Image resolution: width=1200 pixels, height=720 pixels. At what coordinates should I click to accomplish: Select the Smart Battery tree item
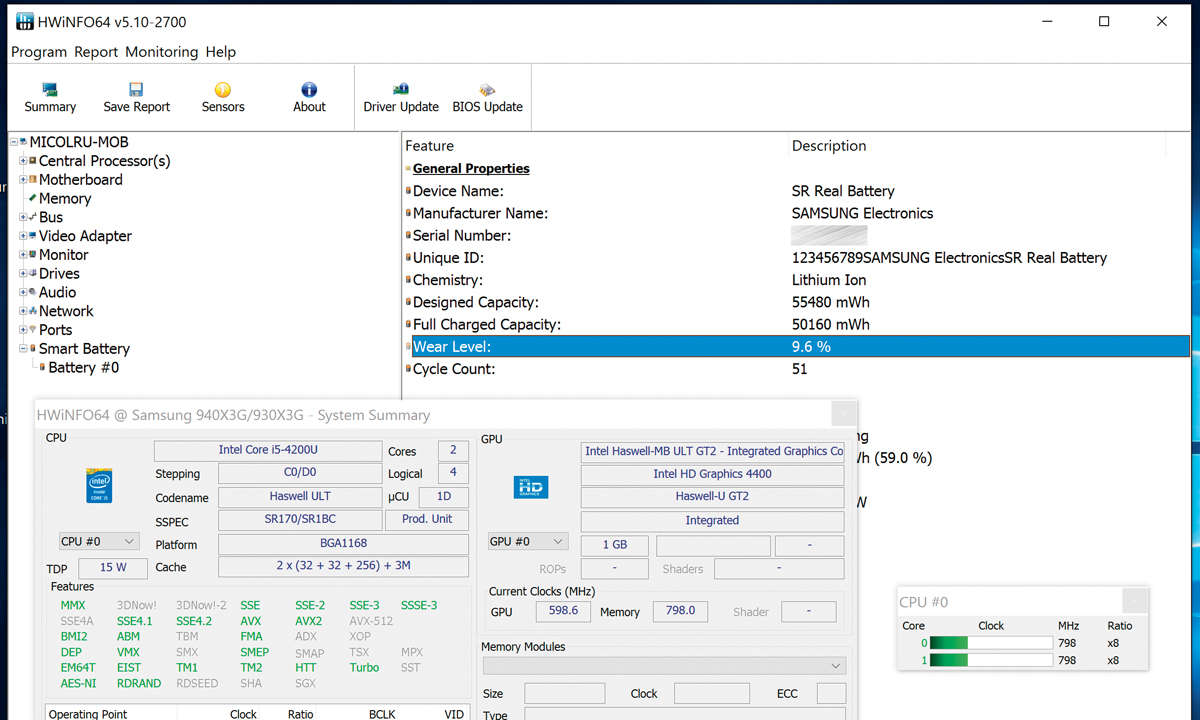point(84,349)
